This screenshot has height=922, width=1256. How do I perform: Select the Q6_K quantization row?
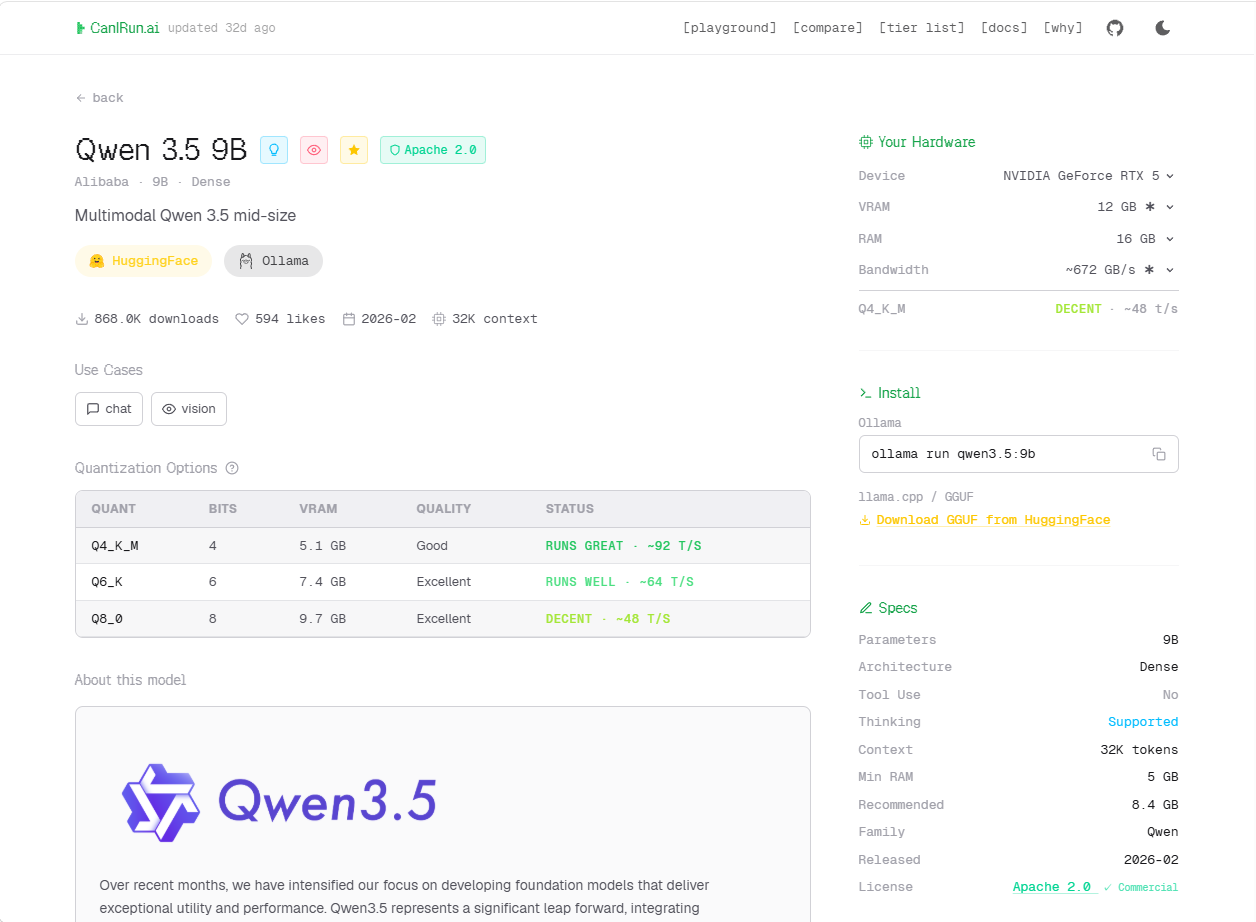(443, 582)
